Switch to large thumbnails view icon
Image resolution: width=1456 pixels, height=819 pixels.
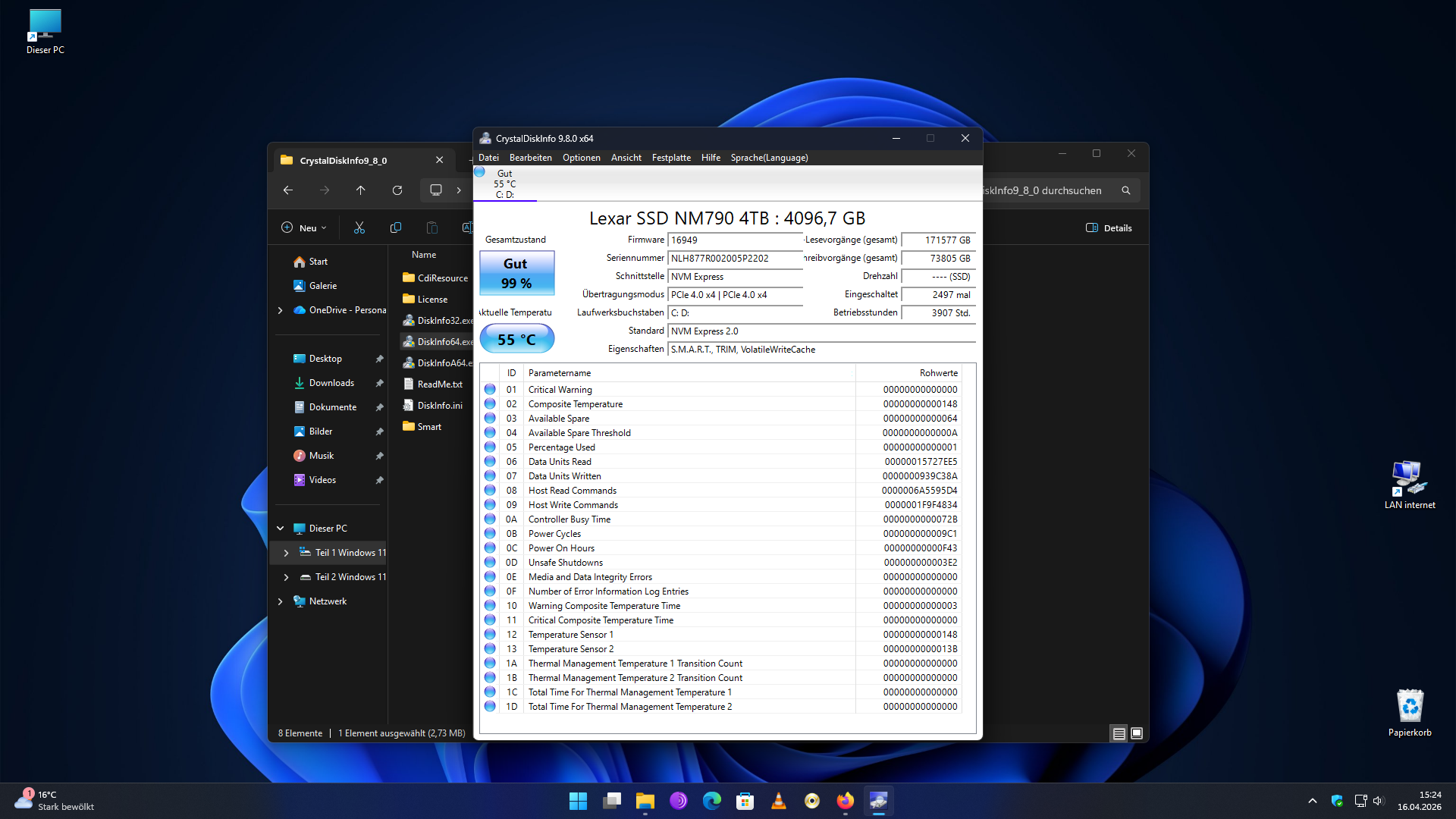[x=1137, y=733]
